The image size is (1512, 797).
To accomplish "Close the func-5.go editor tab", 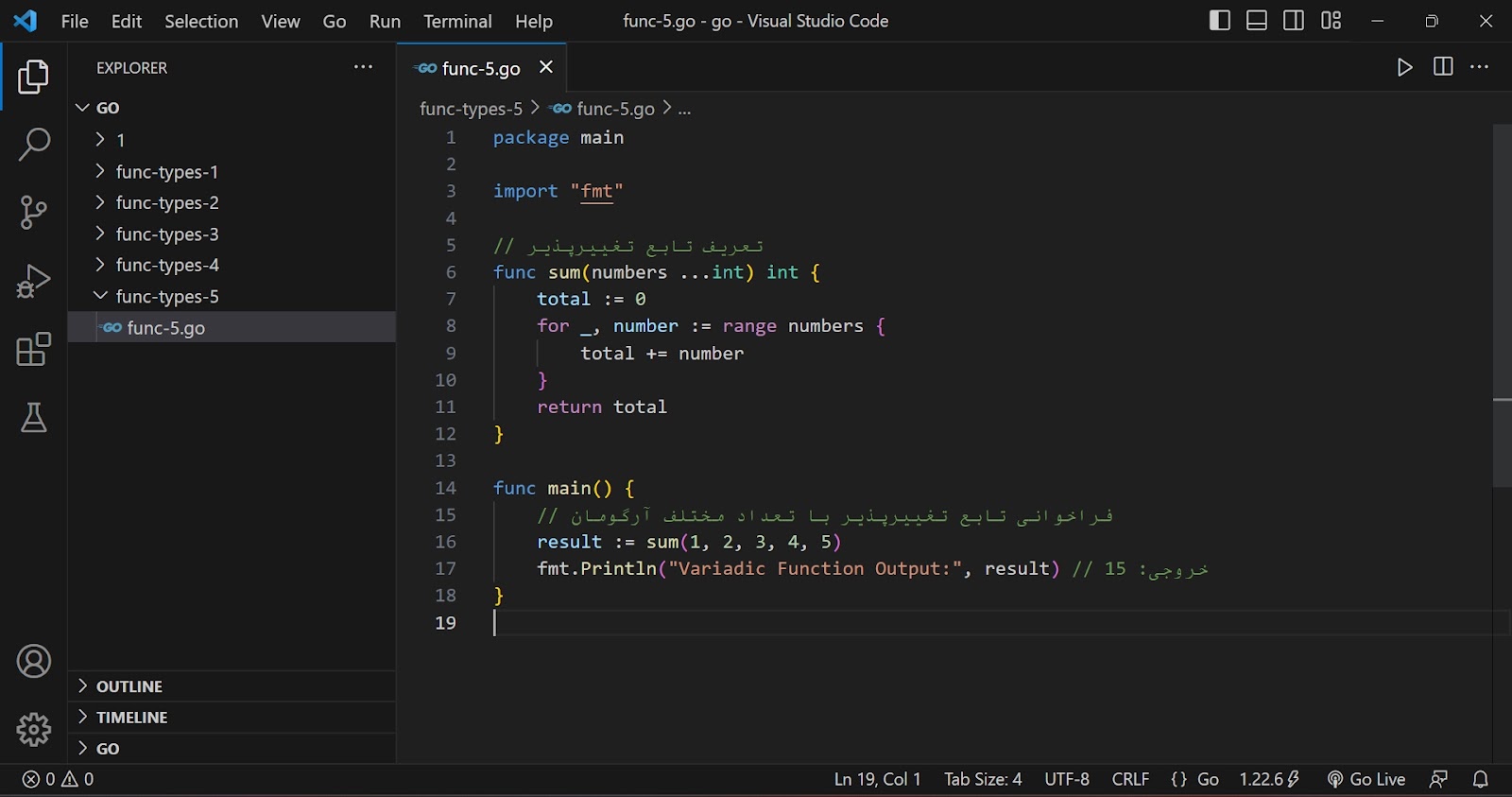I will (545, 67).
